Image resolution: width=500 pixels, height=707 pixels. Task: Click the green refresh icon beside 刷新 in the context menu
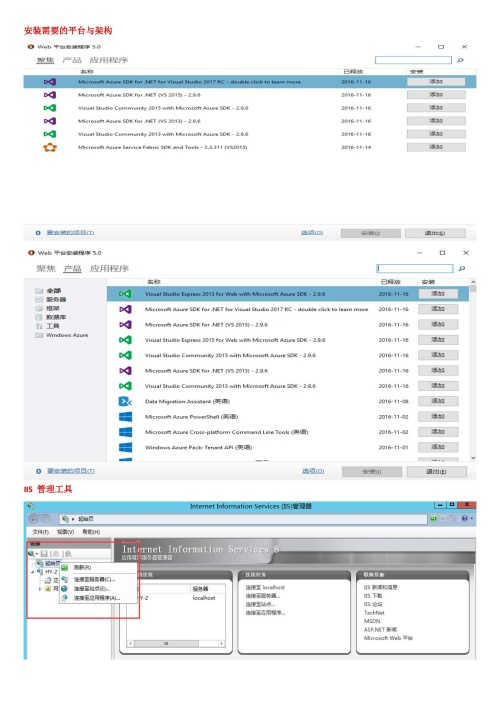(64, 568)
